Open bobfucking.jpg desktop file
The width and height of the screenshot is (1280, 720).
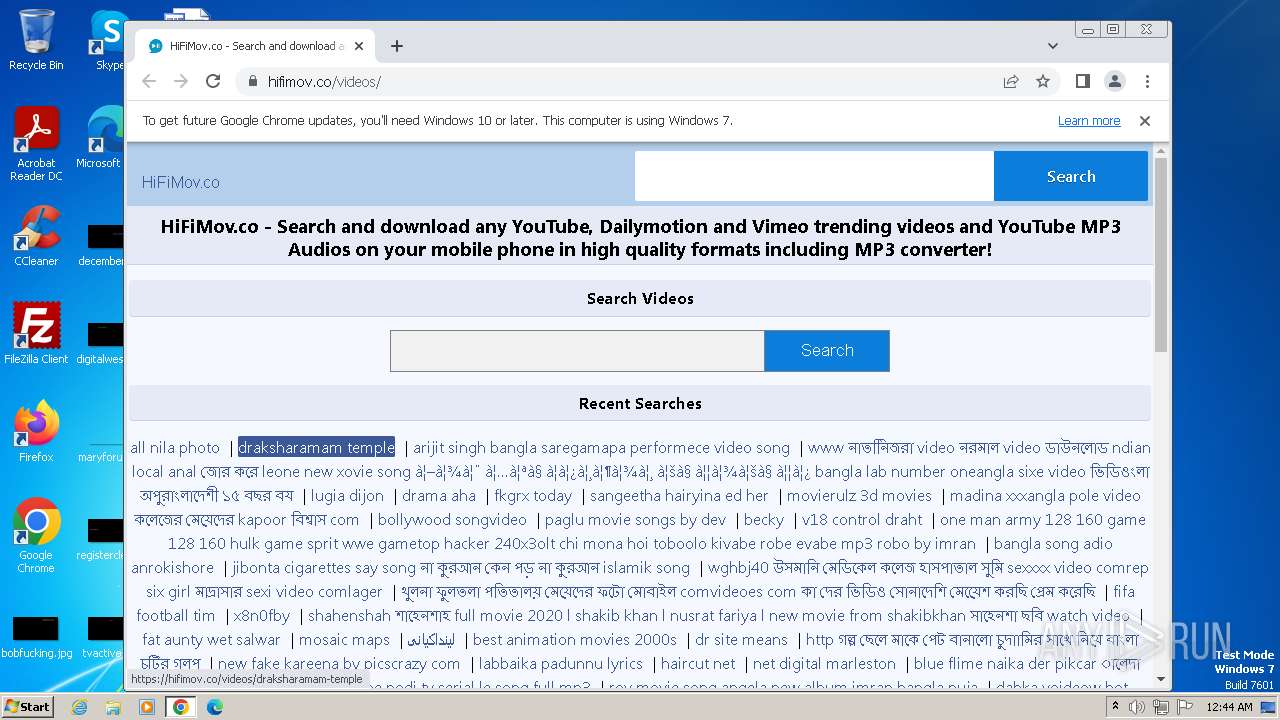[36, 636]
